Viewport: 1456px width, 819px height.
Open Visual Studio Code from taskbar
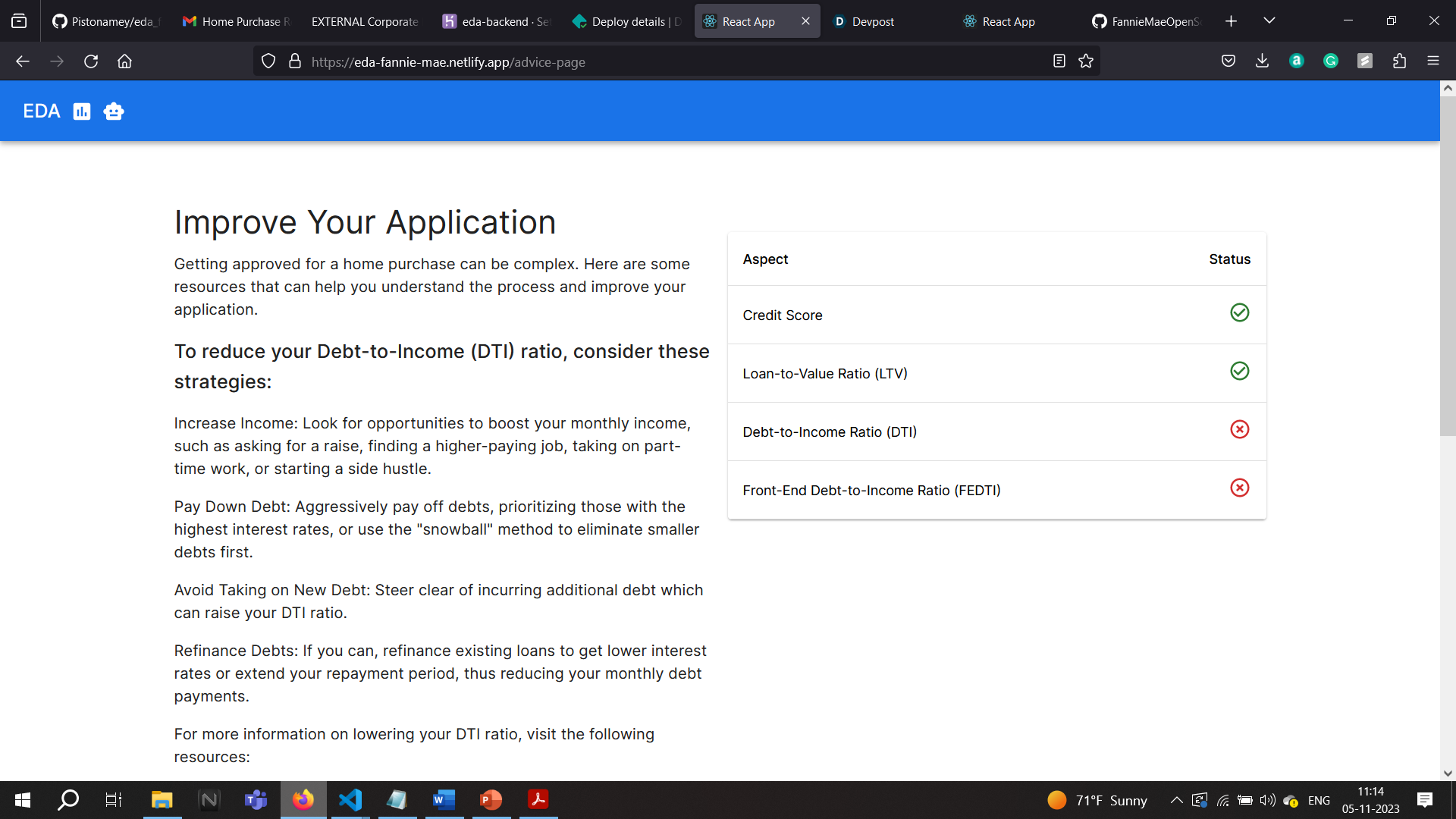coord(350,800)
